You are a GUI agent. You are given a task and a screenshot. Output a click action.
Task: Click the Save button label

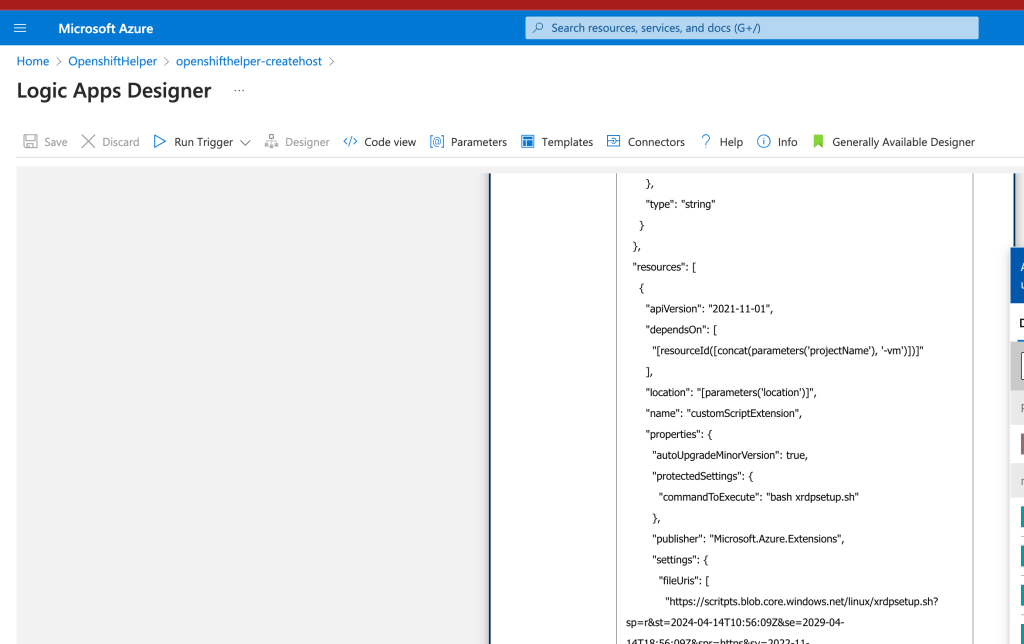(56, 142)
